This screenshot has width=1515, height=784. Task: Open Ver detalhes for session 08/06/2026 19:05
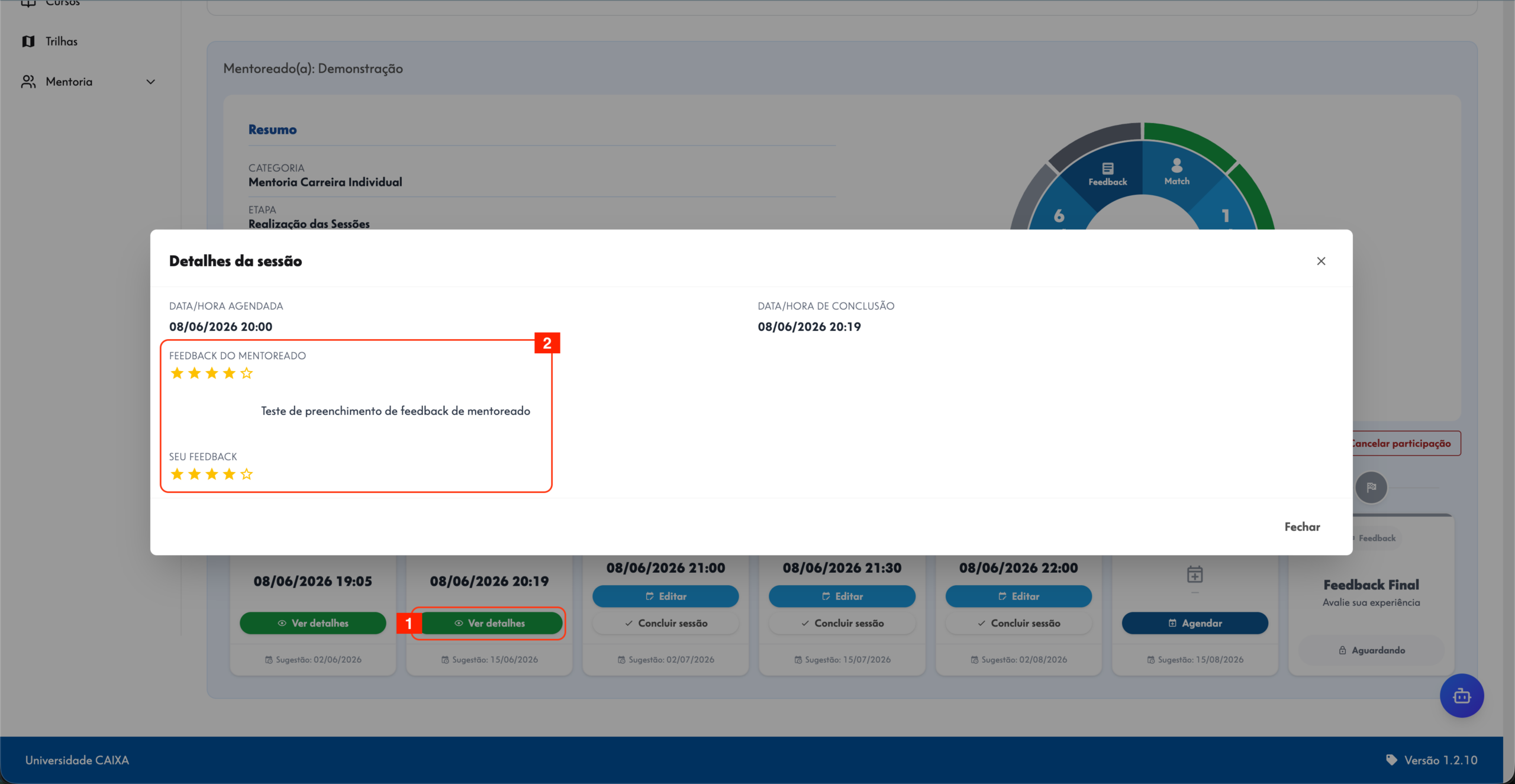(x=313, y=623)
